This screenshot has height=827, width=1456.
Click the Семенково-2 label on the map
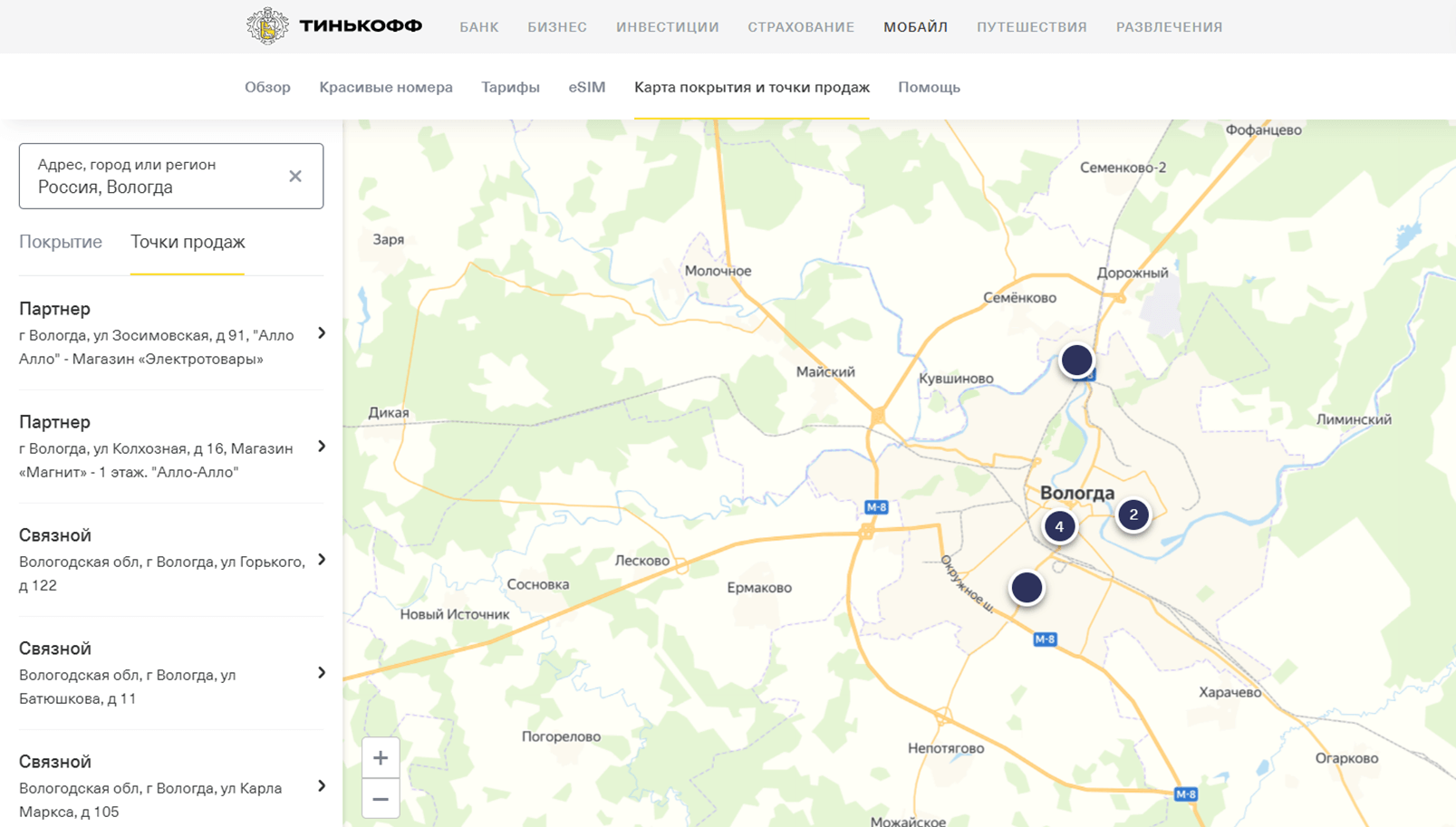pos(1123,168)
